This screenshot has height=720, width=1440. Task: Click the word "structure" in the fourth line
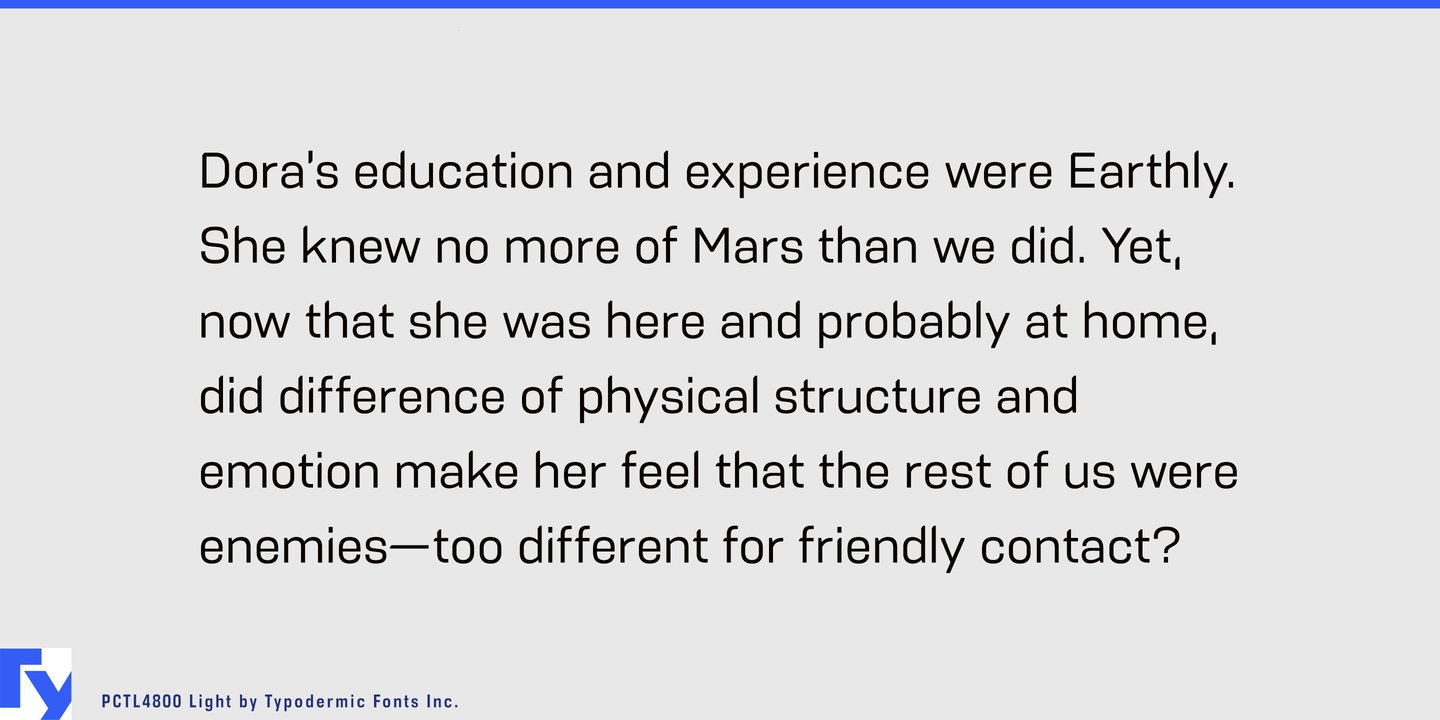pos(877,398)
